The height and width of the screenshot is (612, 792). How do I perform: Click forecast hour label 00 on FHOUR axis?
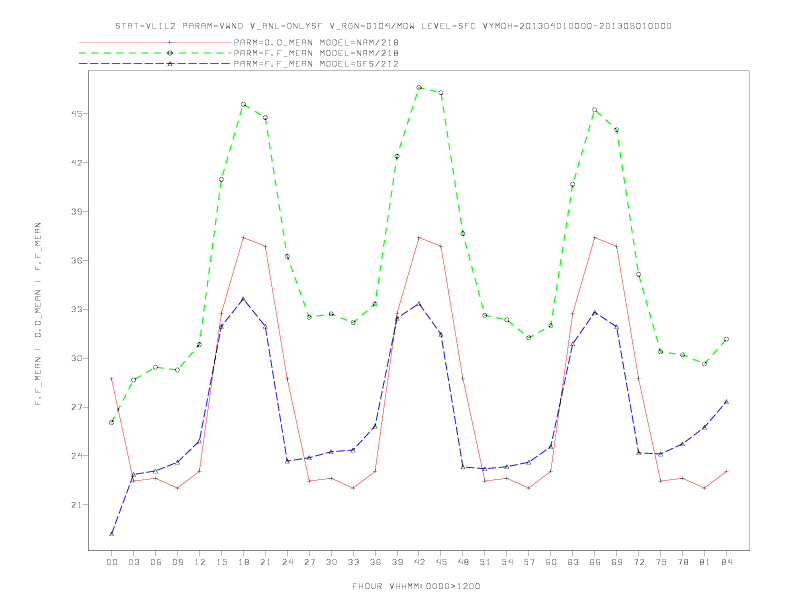point(112,562)
